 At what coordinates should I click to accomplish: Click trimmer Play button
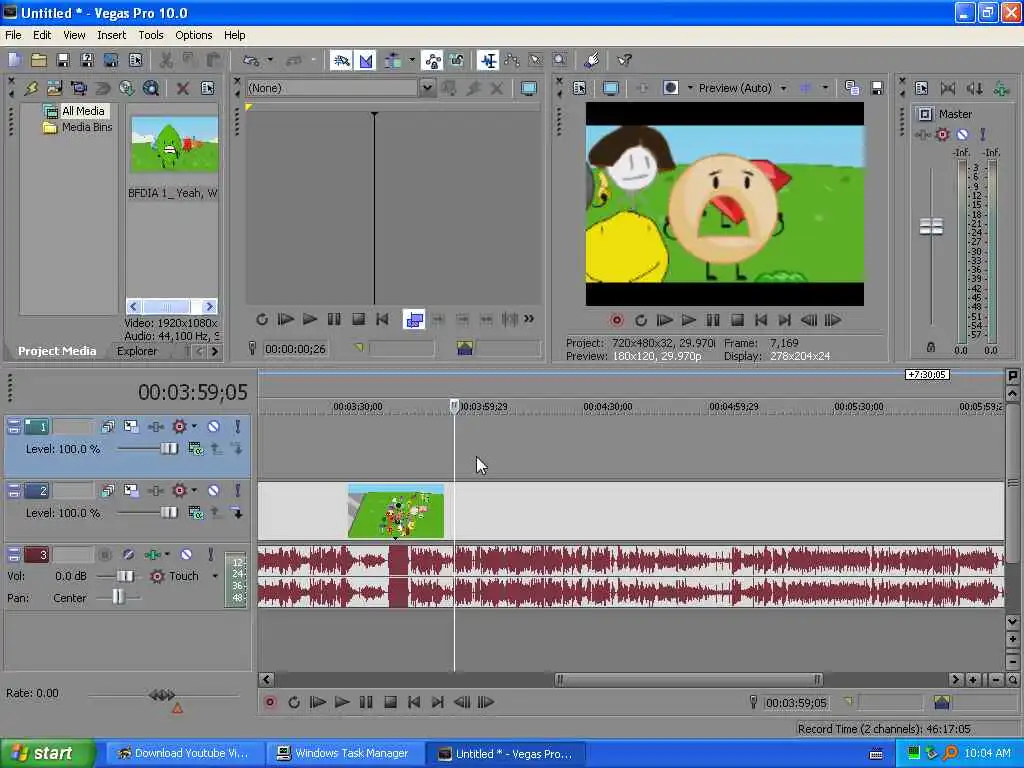click(x=310, y=319)
